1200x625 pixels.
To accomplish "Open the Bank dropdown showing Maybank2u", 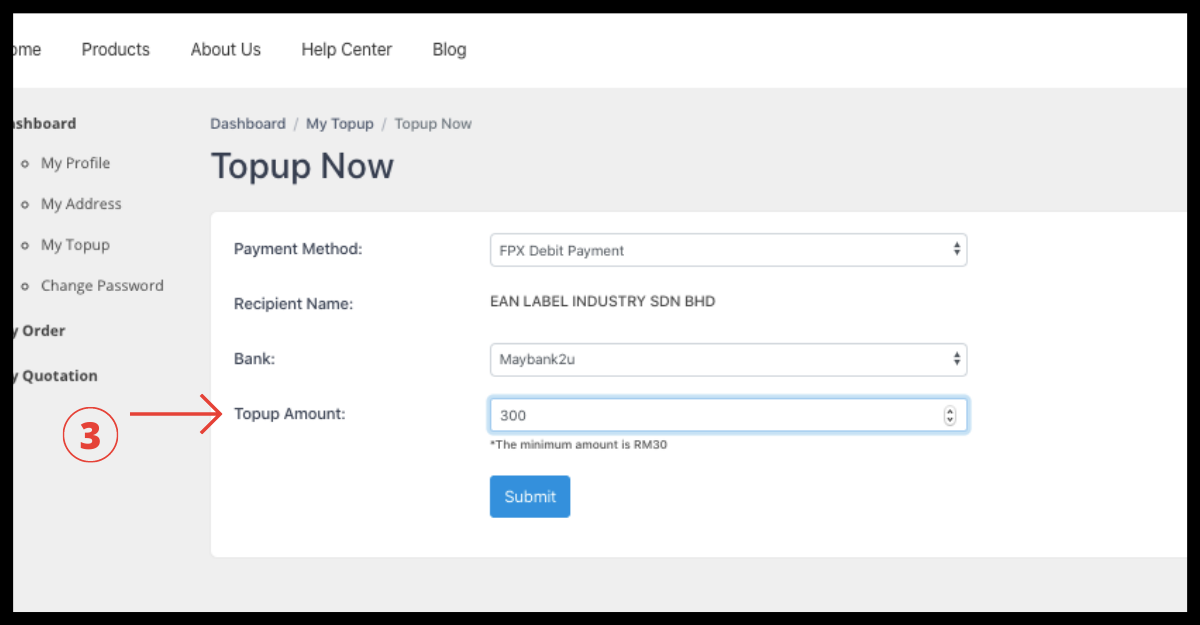I will coord(728,360).
